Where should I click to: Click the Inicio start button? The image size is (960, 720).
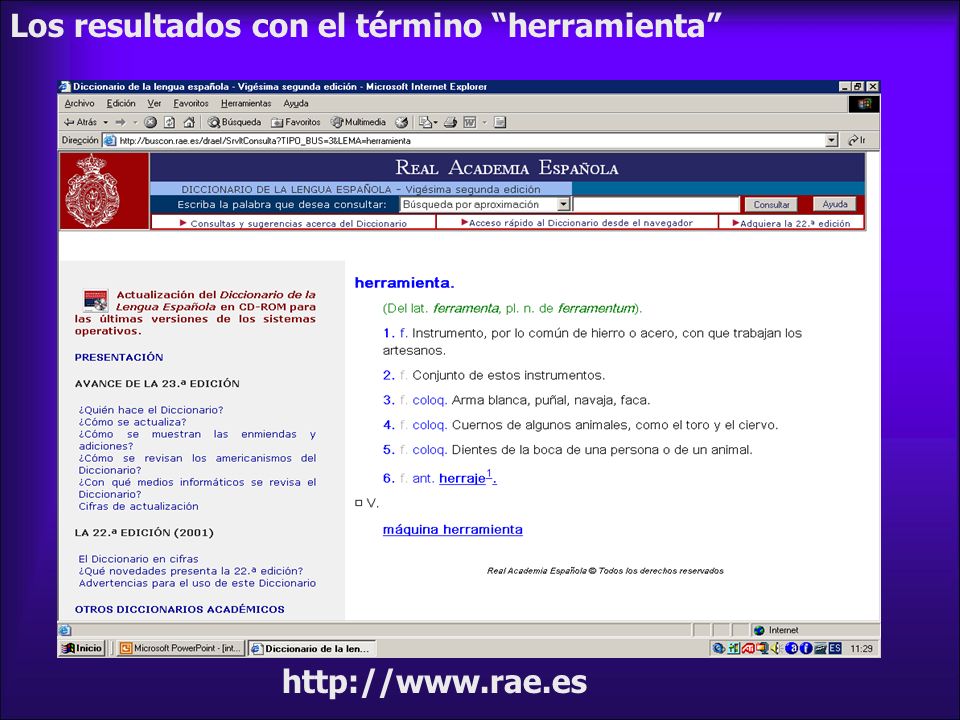[x=82, y=648]
